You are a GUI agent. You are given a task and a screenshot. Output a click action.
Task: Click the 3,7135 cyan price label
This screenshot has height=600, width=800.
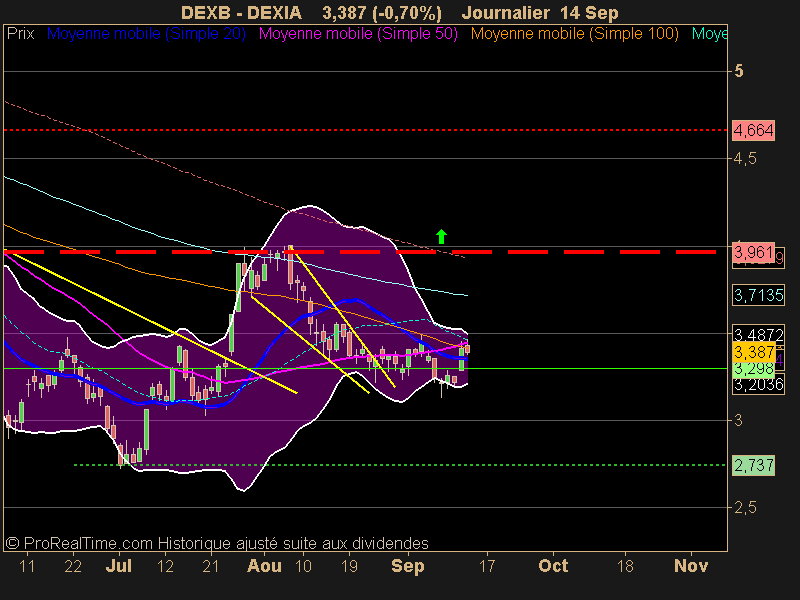758,295
